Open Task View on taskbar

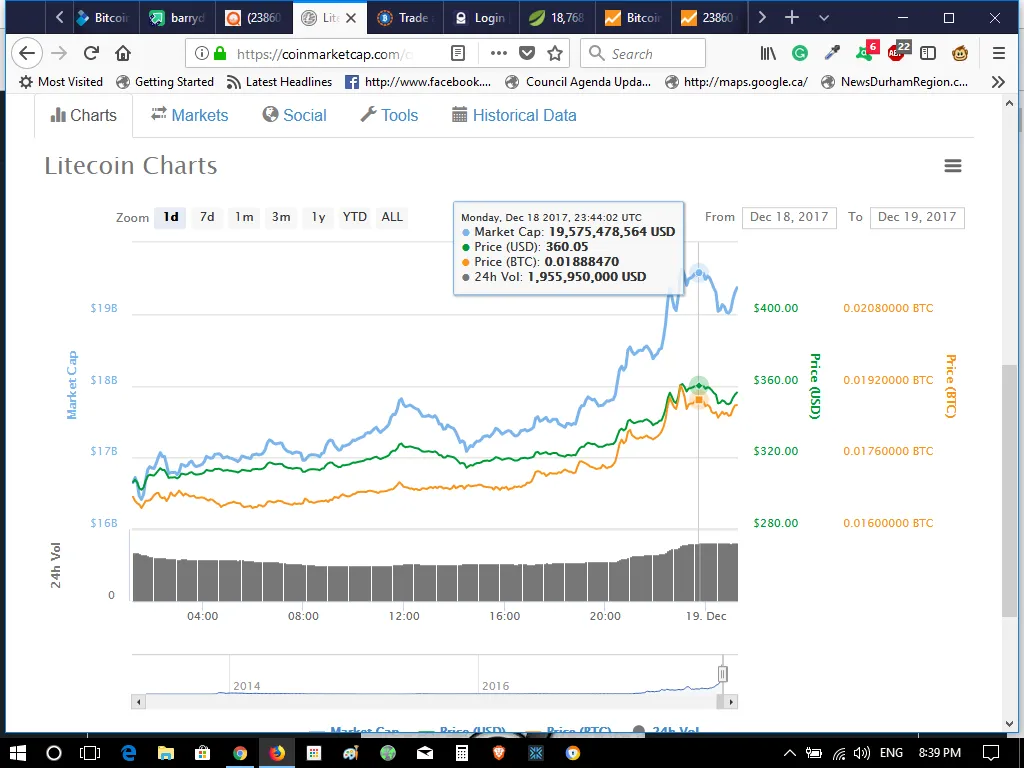click(89, 753)
